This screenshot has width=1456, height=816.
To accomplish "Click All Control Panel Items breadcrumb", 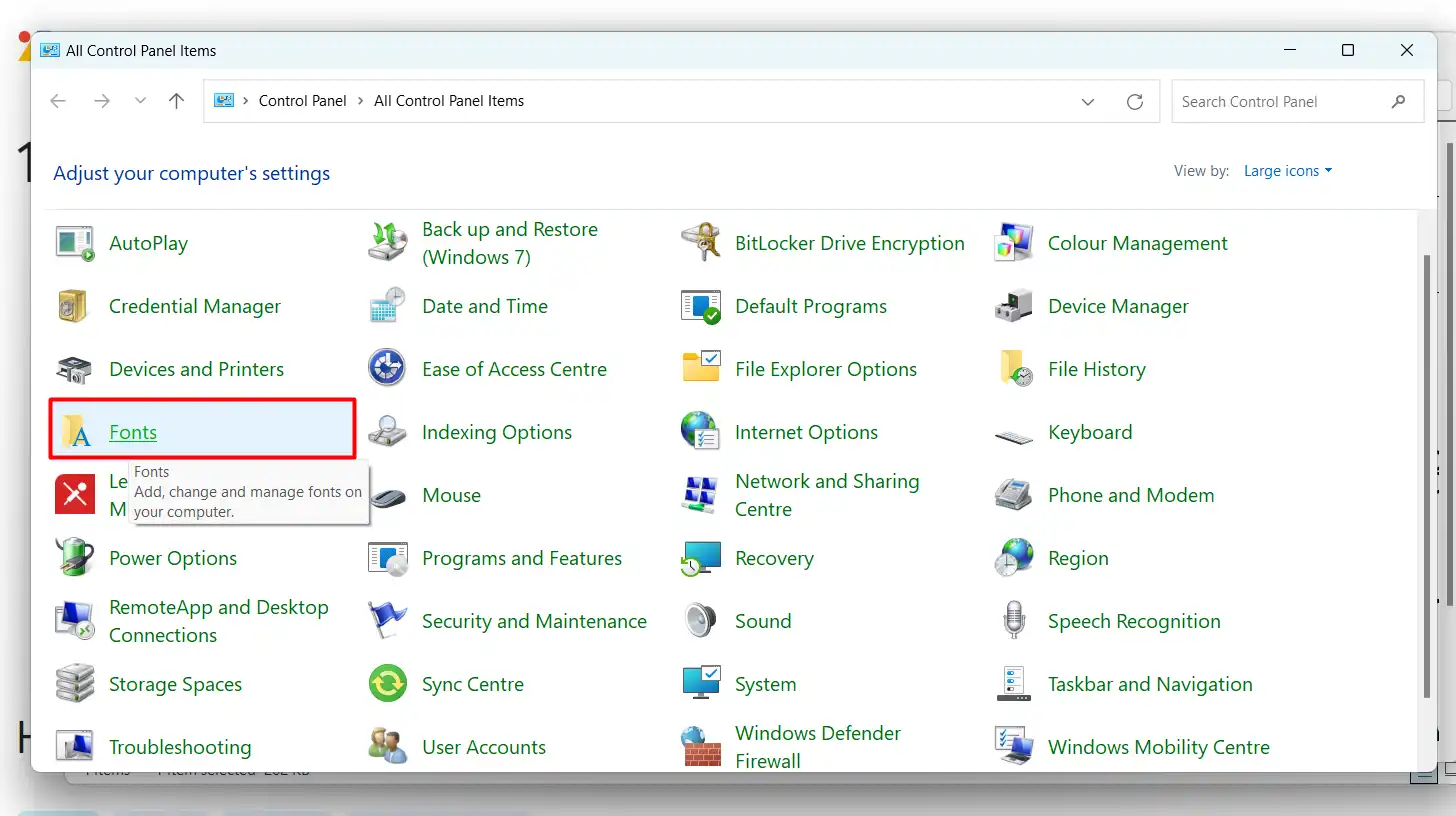I will [449, 101].
